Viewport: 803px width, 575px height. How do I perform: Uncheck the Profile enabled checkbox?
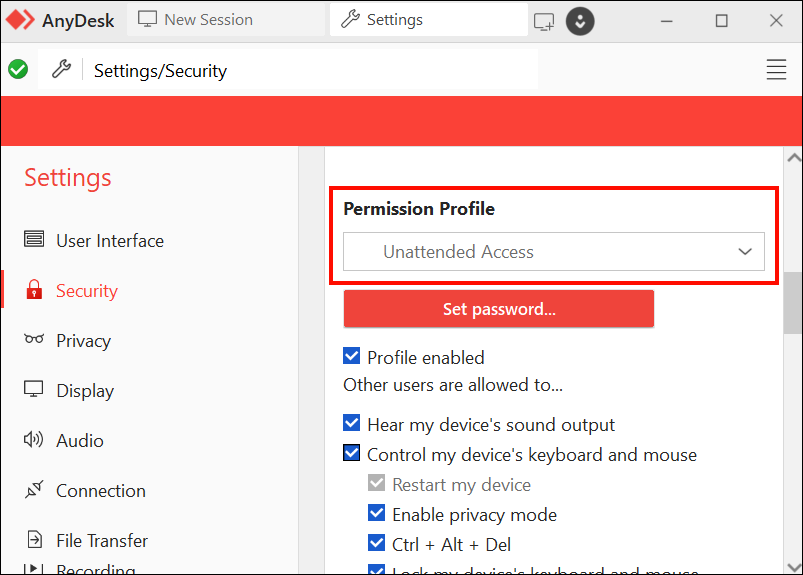click(x=352, y=357)
